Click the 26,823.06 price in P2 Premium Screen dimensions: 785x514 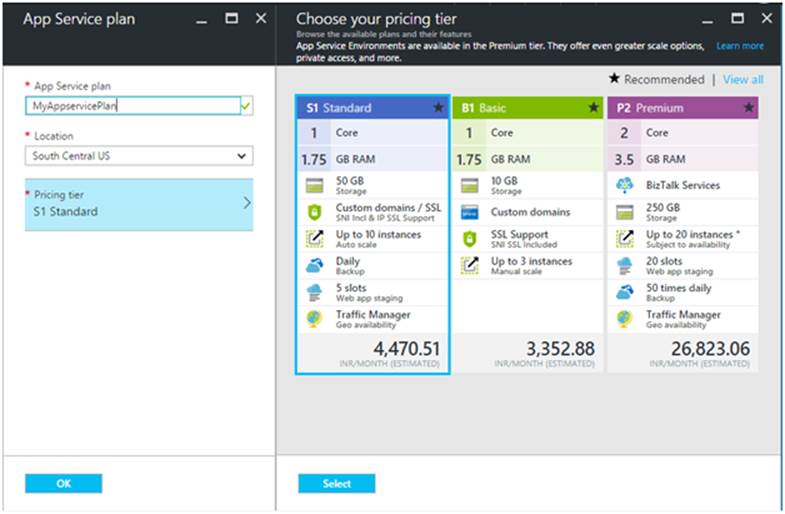[x=710, y=349]
